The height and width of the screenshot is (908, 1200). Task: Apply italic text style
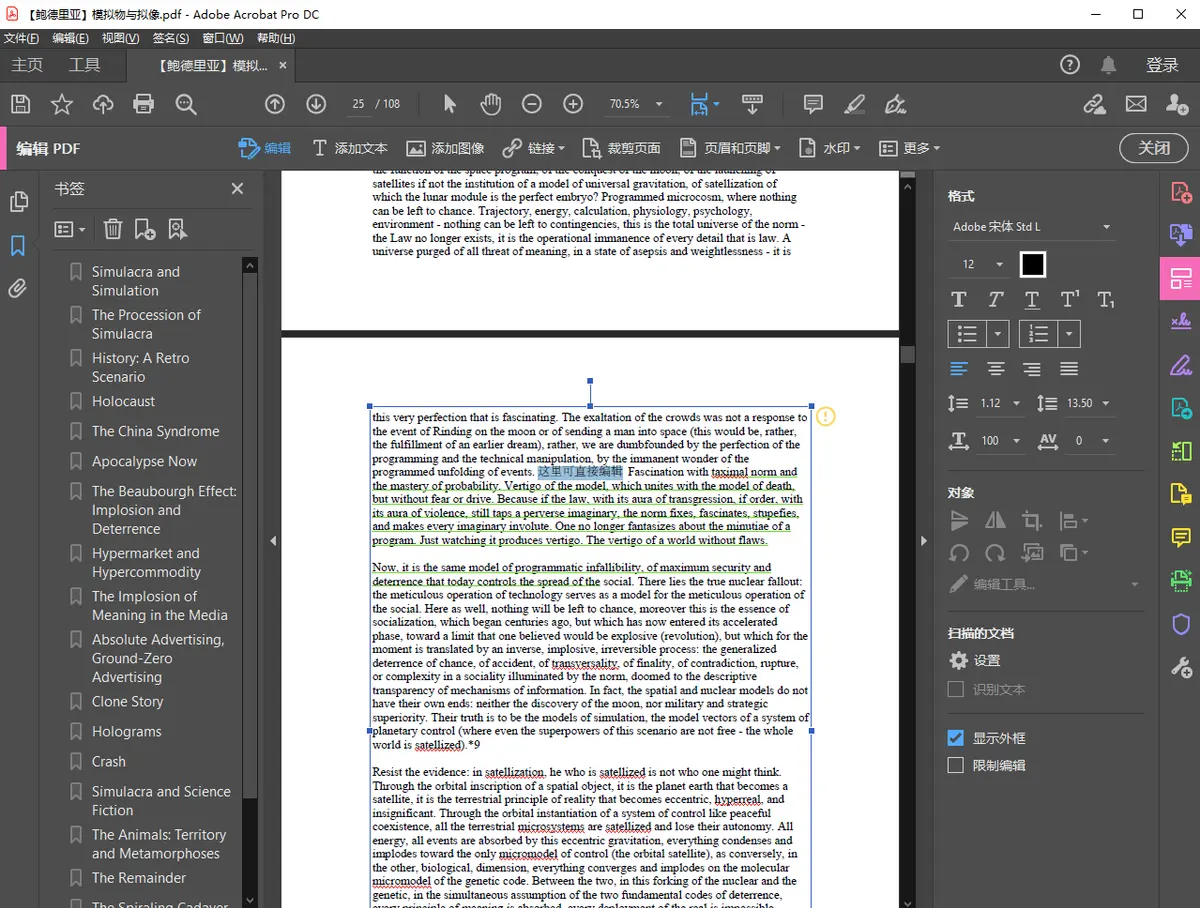tap(995, 299)
